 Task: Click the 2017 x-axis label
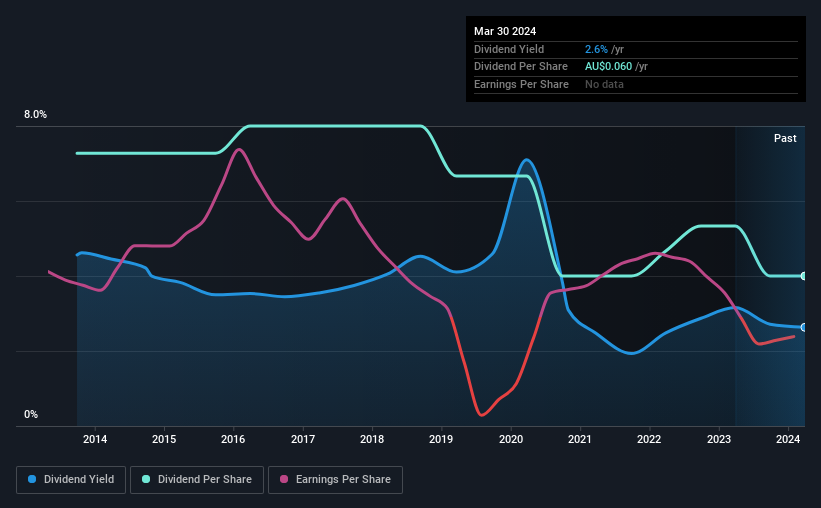click(303, 439)
